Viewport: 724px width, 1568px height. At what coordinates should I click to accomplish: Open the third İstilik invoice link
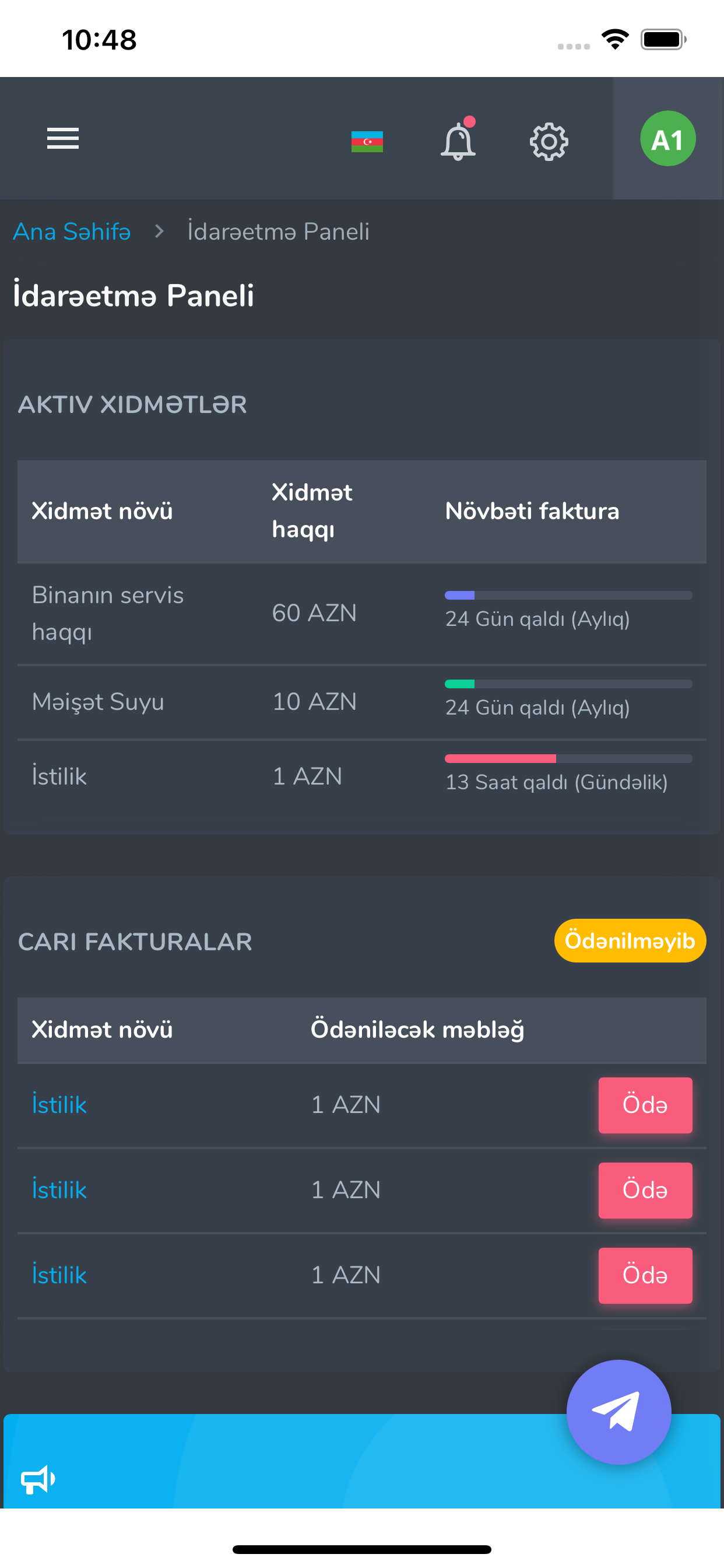(59, 1275)
